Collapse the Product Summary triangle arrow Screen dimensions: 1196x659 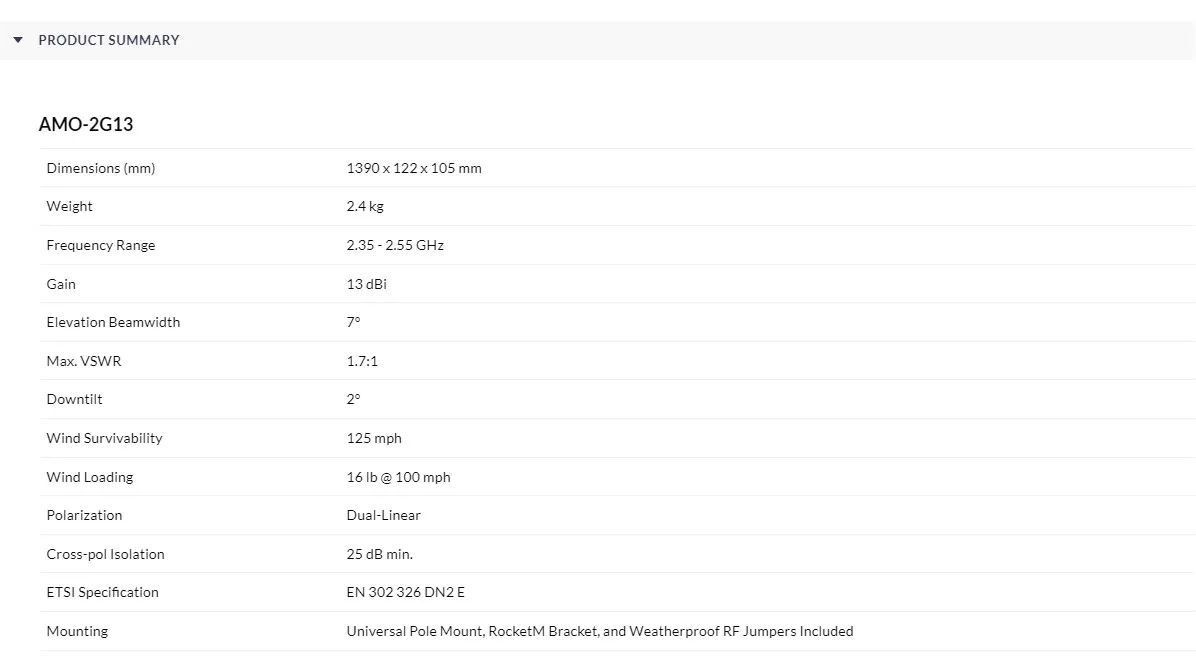[x=18, y=40]
